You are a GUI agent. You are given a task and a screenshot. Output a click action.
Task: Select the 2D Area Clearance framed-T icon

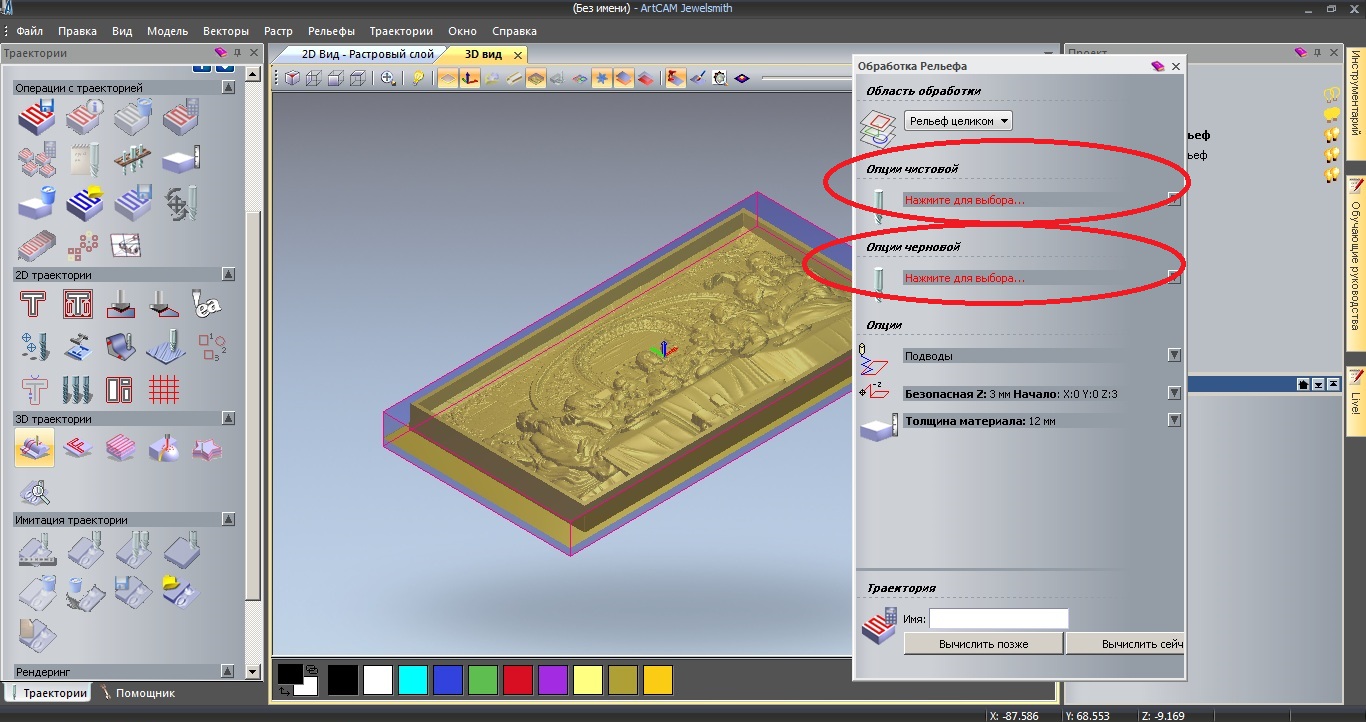pos(78,303)
